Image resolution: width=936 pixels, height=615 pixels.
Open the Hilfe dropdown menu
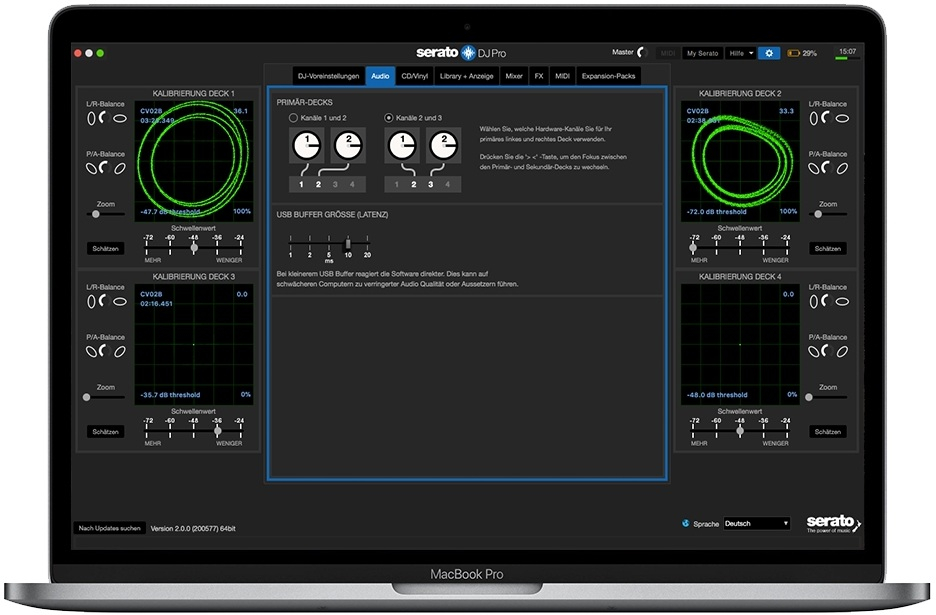point(741,53)
